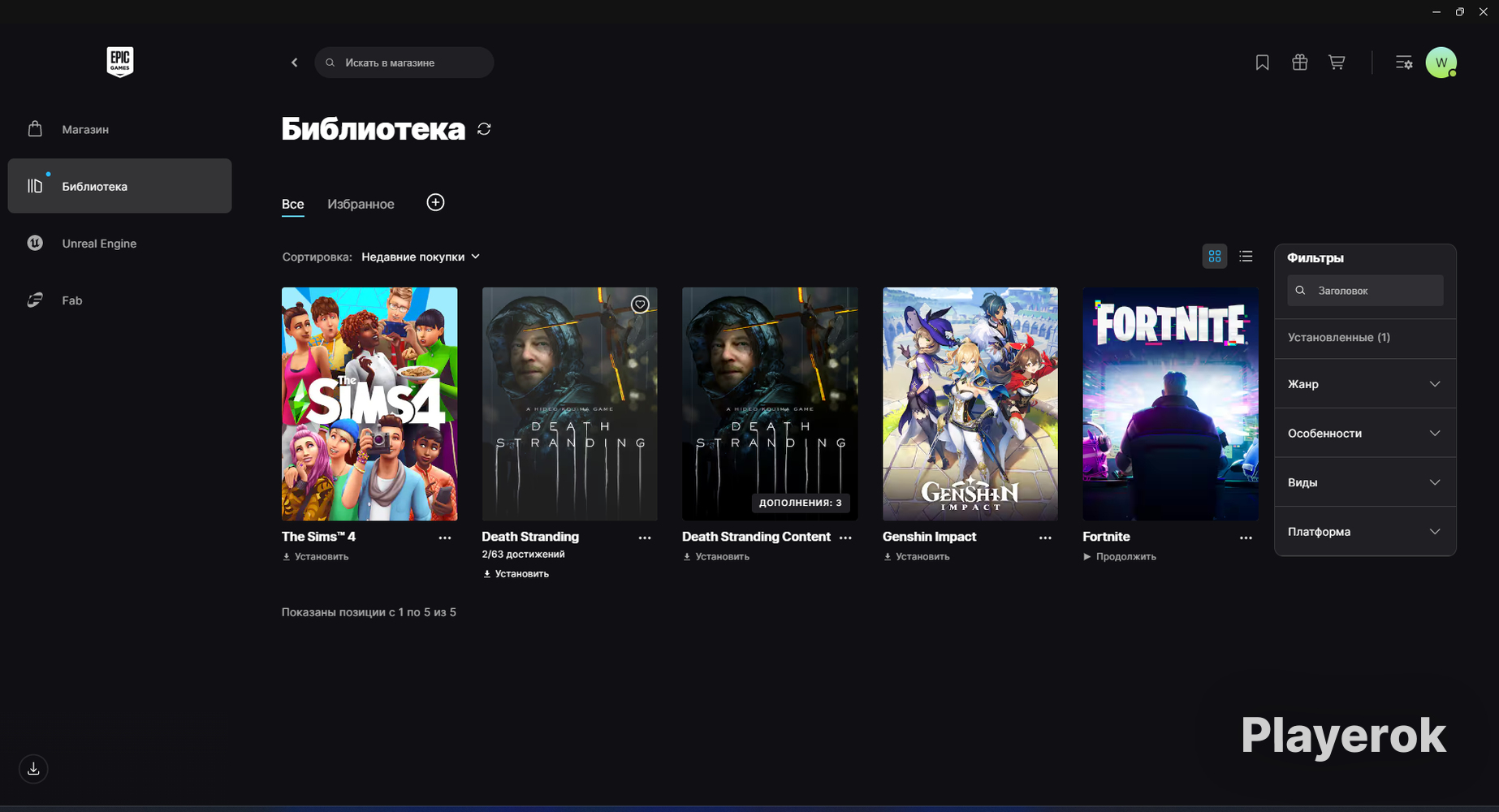The width and height of the screenshot is (1499, 812).
Task: Select the Избранное tab
Action: tap(361, 205)
